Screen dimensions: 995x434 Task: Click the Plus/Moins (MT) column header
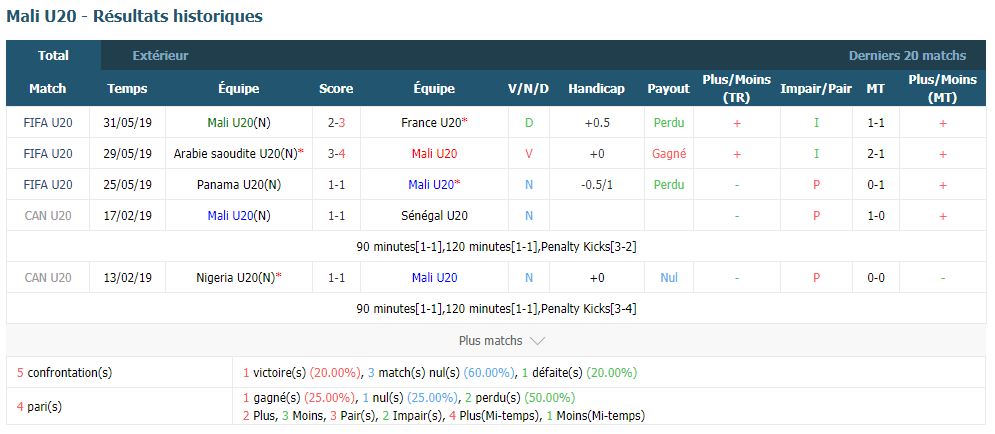(942, 89)
